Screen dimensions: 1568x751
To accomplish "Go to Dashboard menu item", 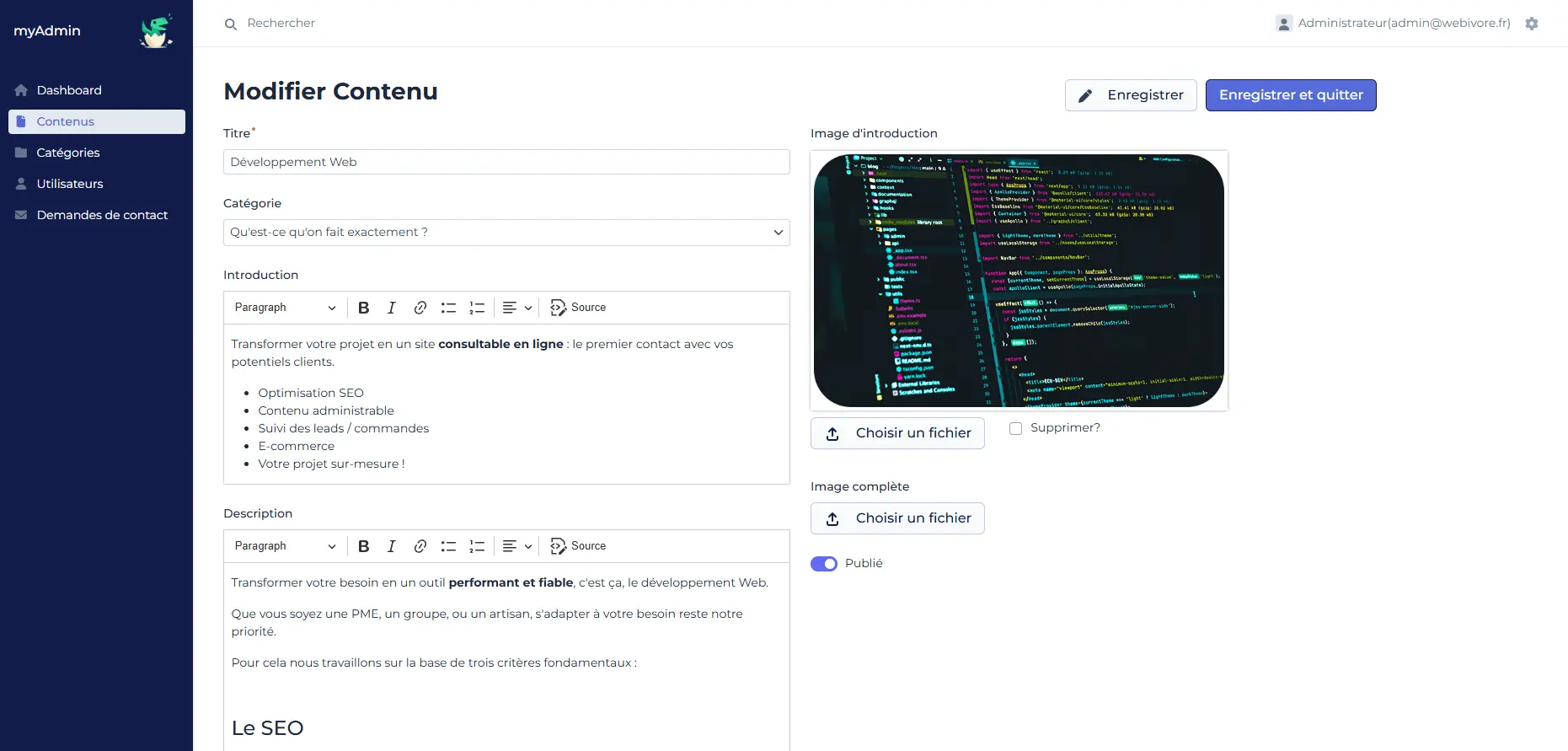I will pos(97,90).
